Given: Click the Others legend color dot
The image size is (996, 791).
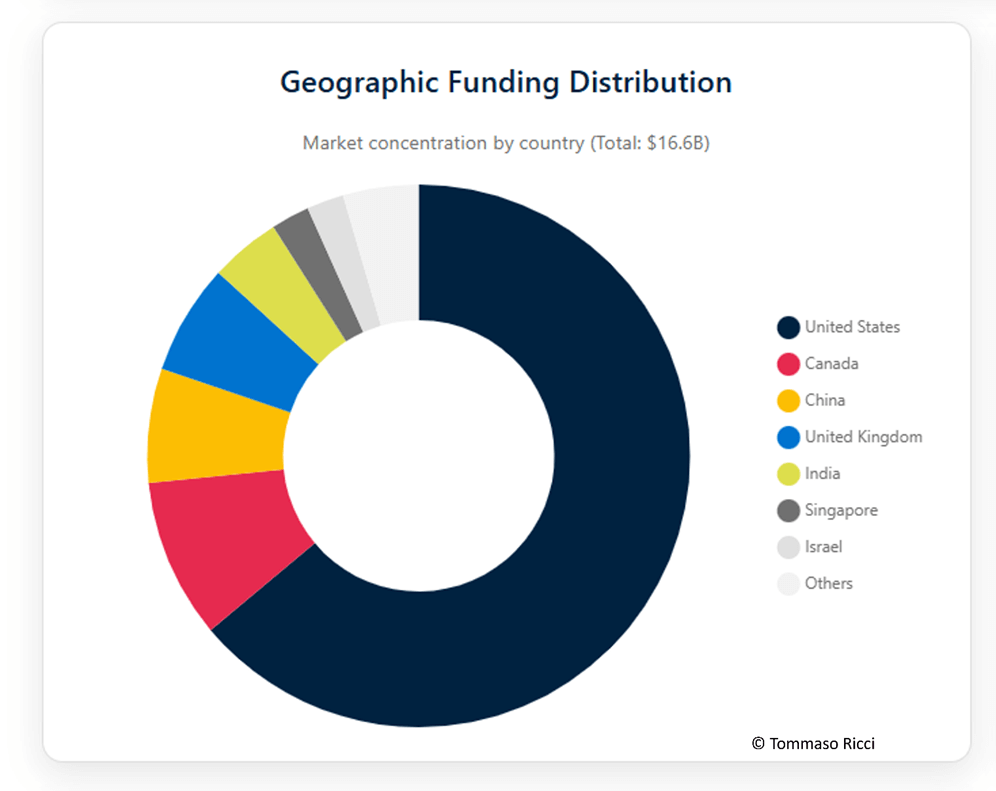Looking at the screenshot, I should (x=788, y=583).
